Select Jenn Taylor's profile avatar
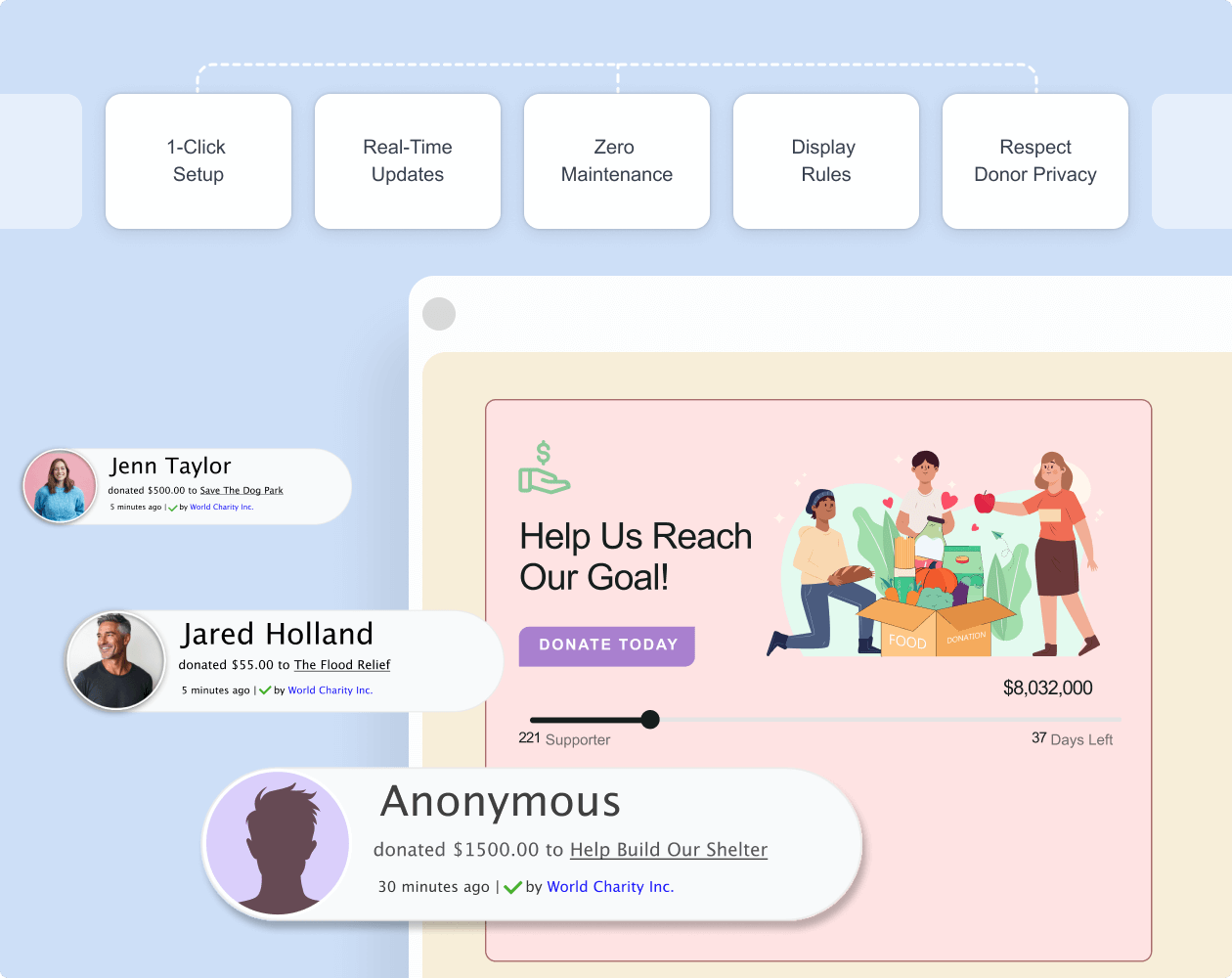The width and height of the screenshot is (1232, 978). [60, 485]
